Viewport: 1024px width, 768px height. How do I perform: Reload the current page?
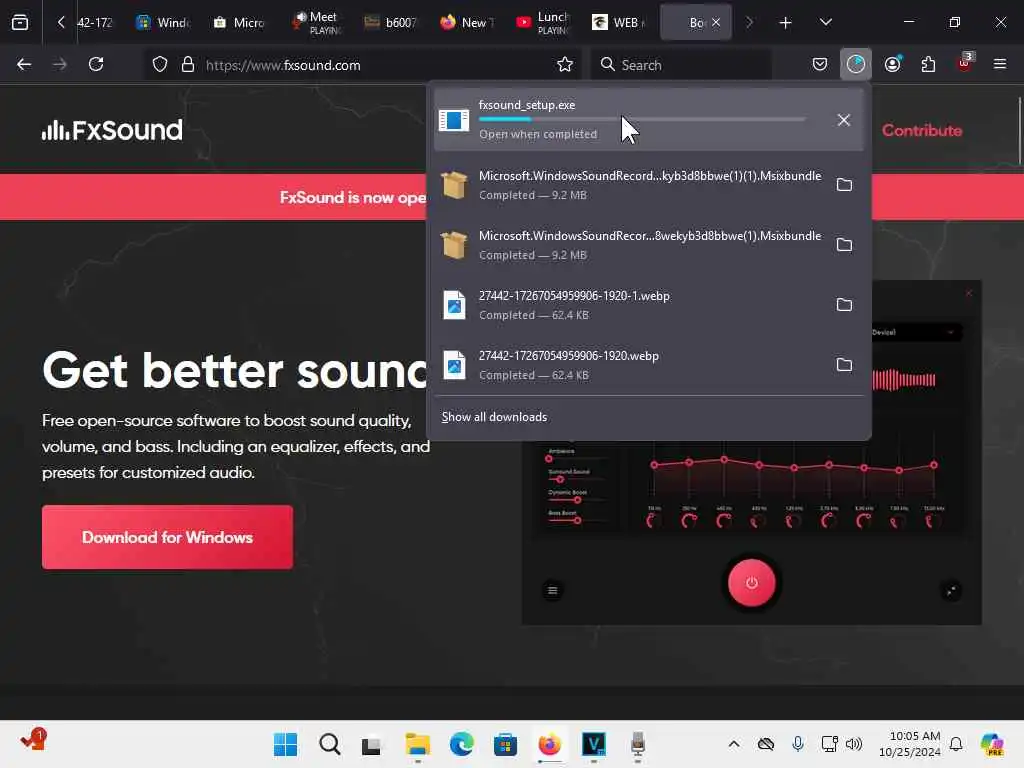coord(96,65)
